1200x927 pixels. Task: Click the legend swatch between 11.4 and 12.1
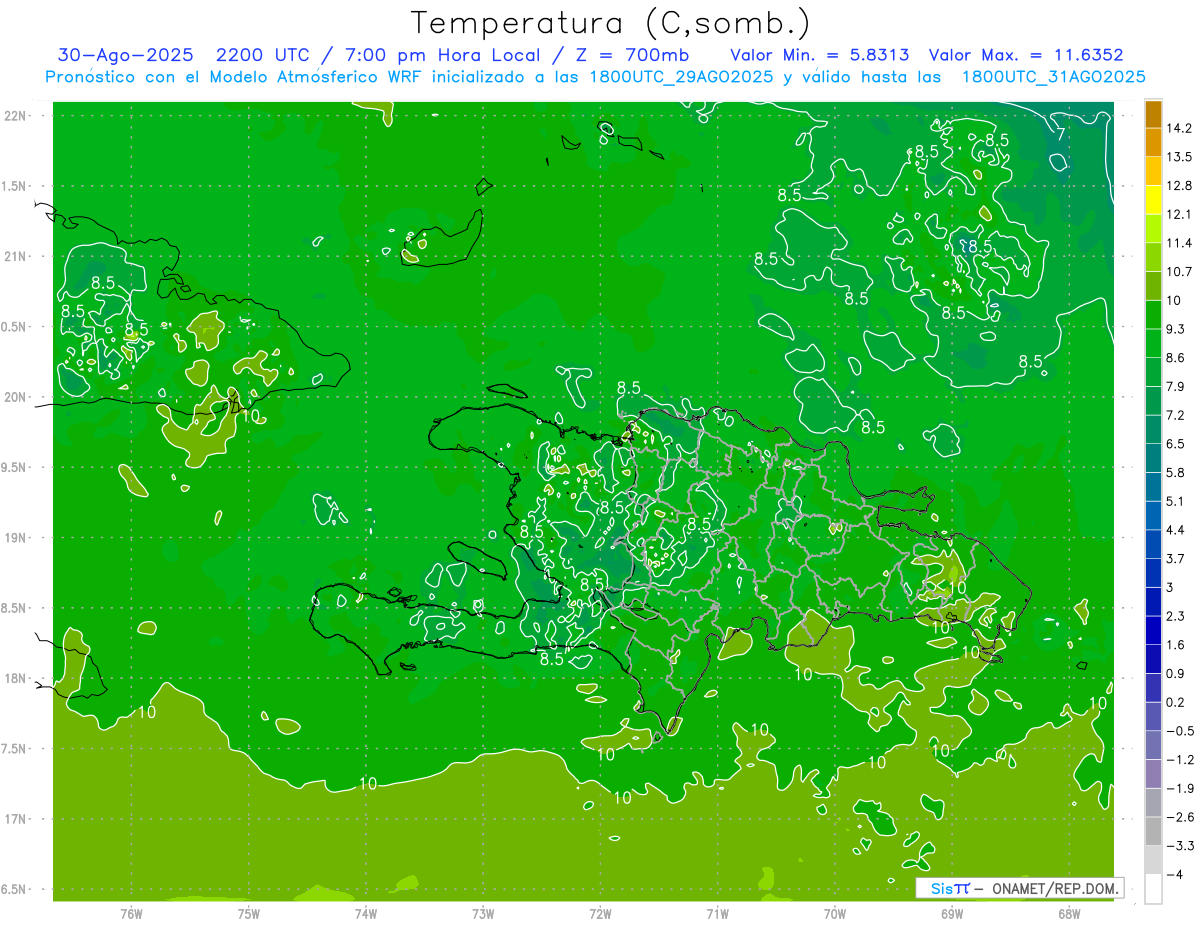pos(1153,228)
